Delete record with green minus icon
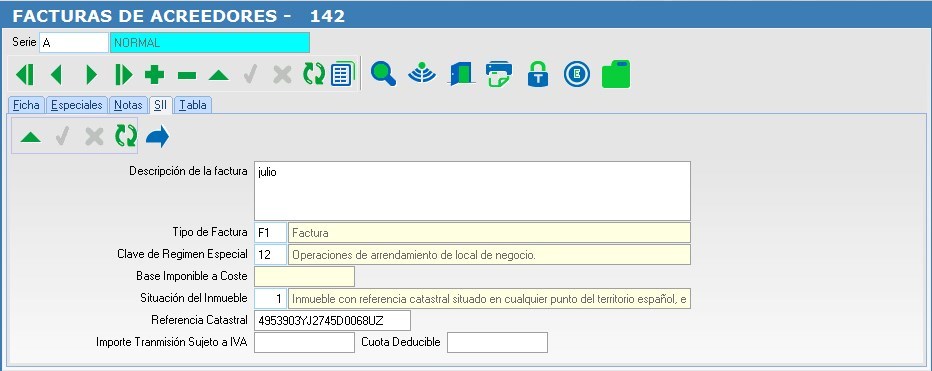Image resolution: width=932 pixels, height=371 pixels. 187,76
